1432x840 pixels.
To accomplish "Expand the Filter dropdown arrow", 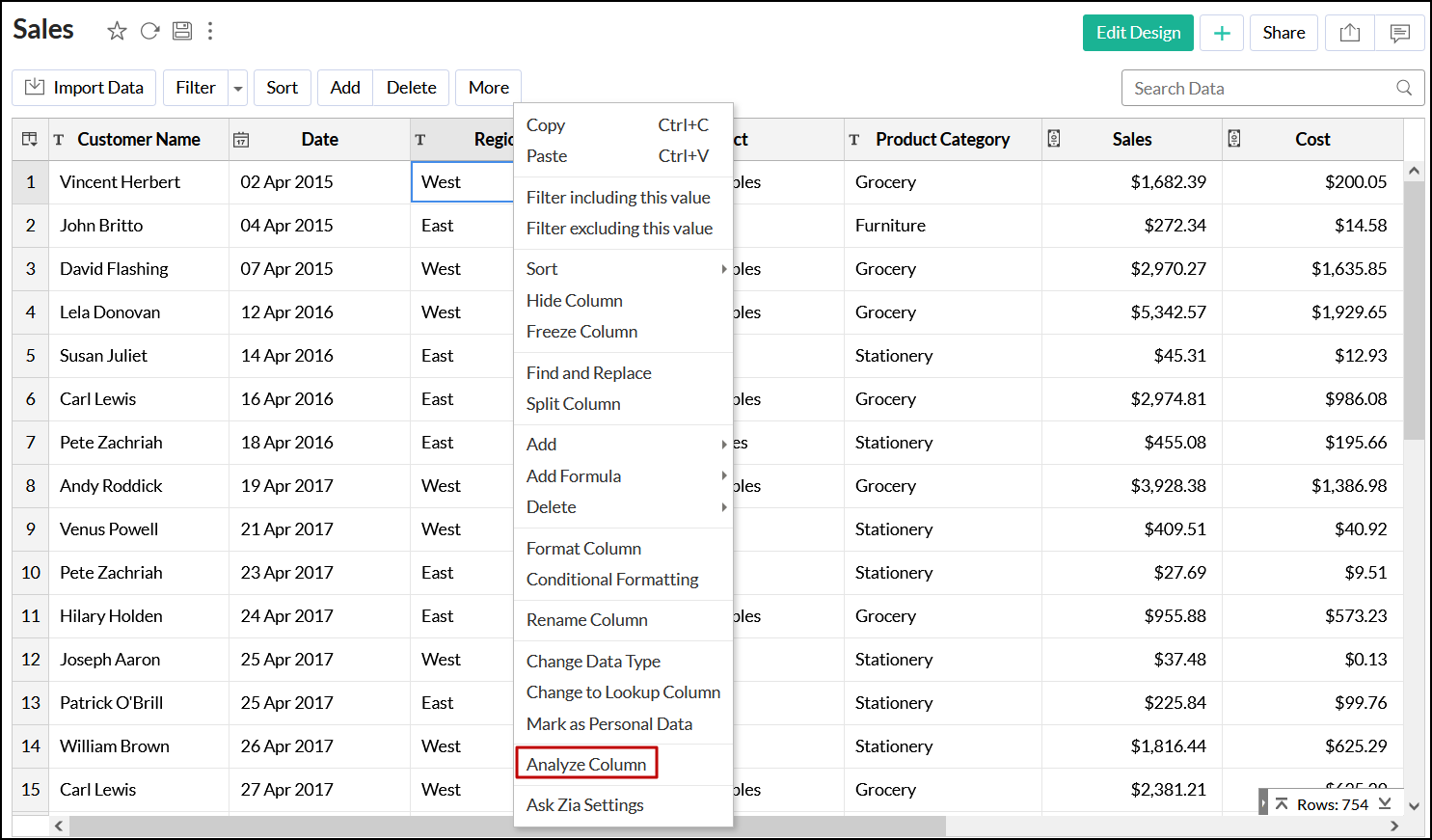I will (238, 88).
